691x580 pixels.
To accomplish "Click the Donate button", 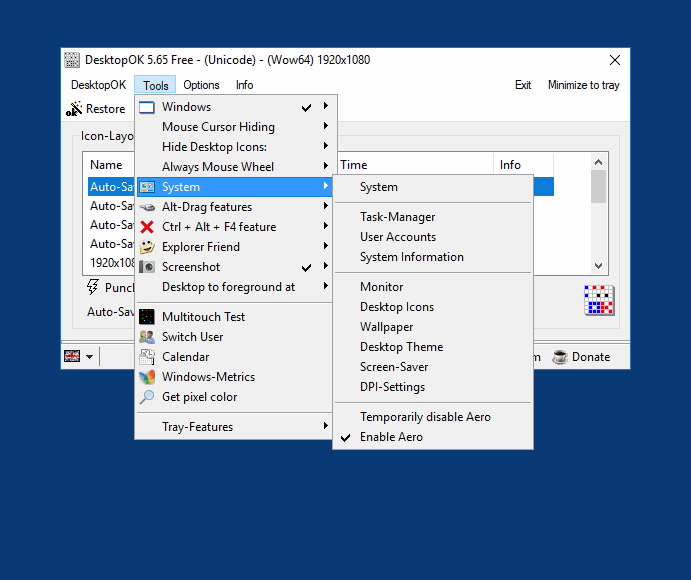I will coord(581,357).
